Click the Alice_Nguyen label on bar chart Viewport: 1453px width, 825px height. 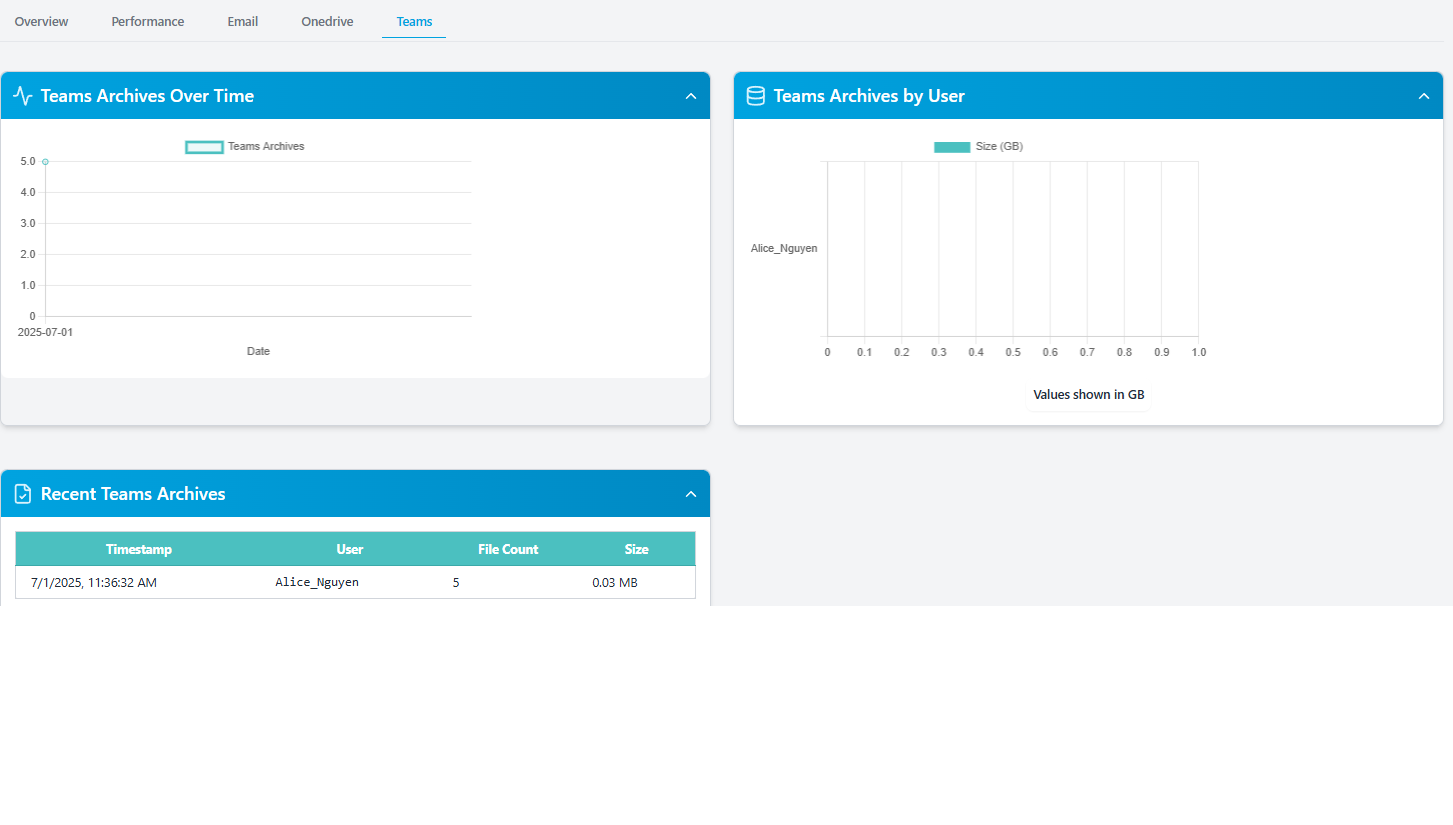tap(784, 248)
